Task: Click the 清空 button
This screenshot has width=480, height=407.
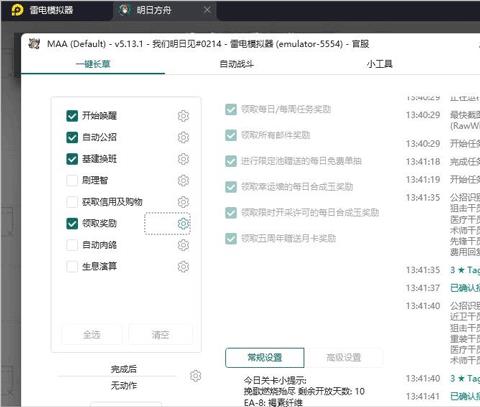Action: tap(160, 335)
